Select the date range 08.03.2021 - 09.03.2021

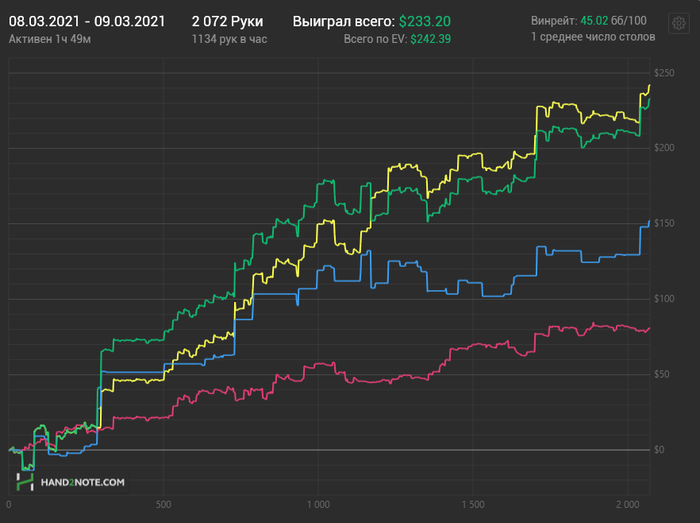tap(87, 21)
